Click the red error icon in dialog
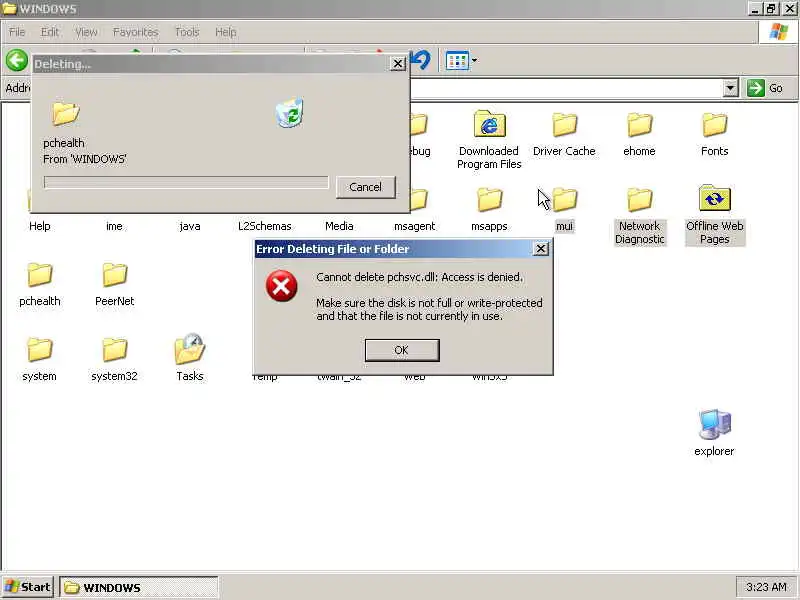 pos(281,286)
